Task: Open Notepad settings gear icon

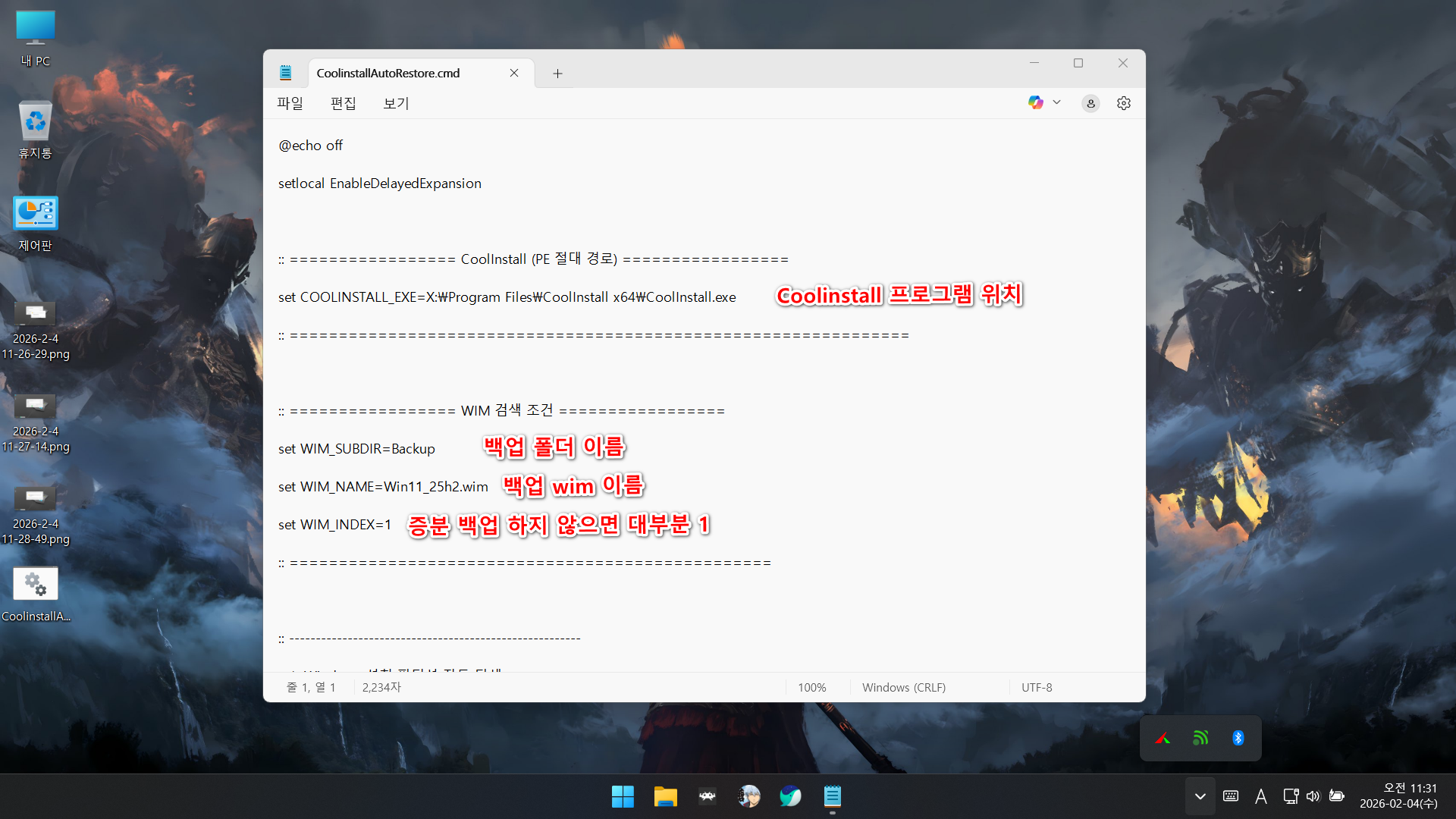Action: click(1123, 103)
